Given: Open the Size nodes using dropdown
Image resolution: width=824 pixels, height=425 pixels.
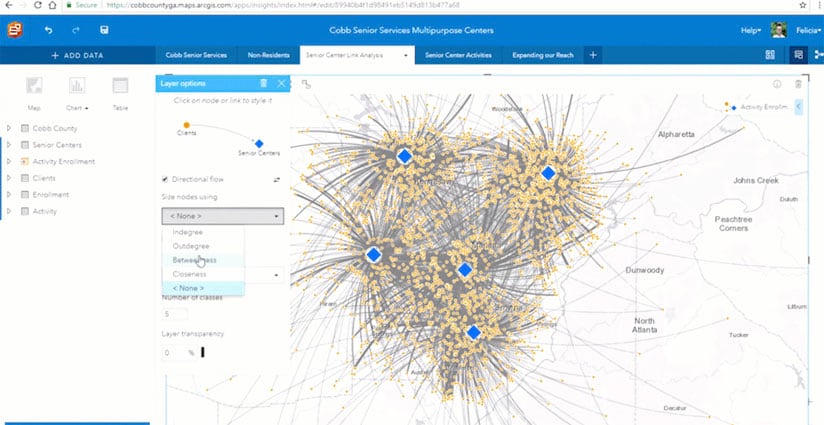Looking at the screenshot, I should pyautogui.click(x=223, y=216).
